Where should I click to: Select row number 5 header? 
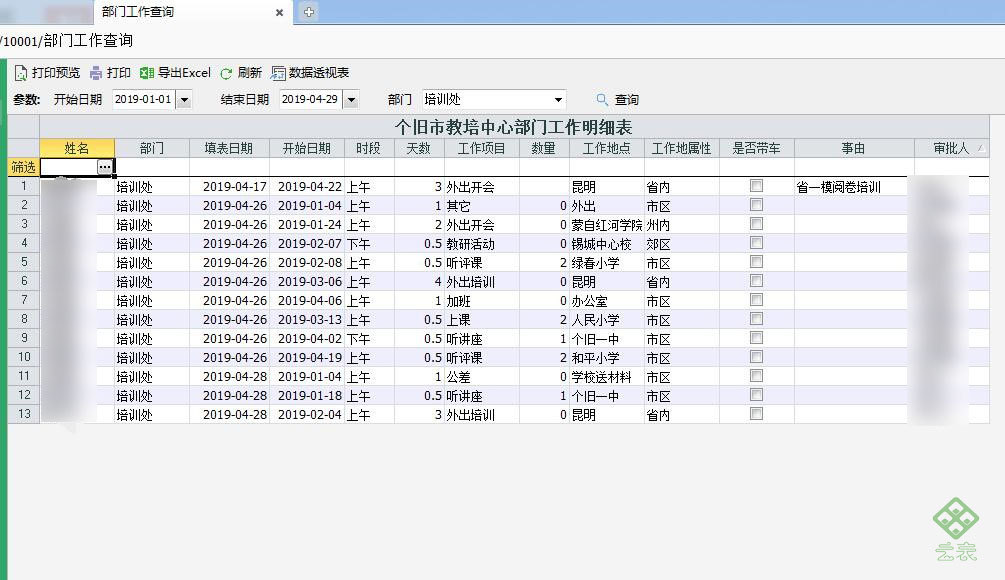tap(24, 262)
